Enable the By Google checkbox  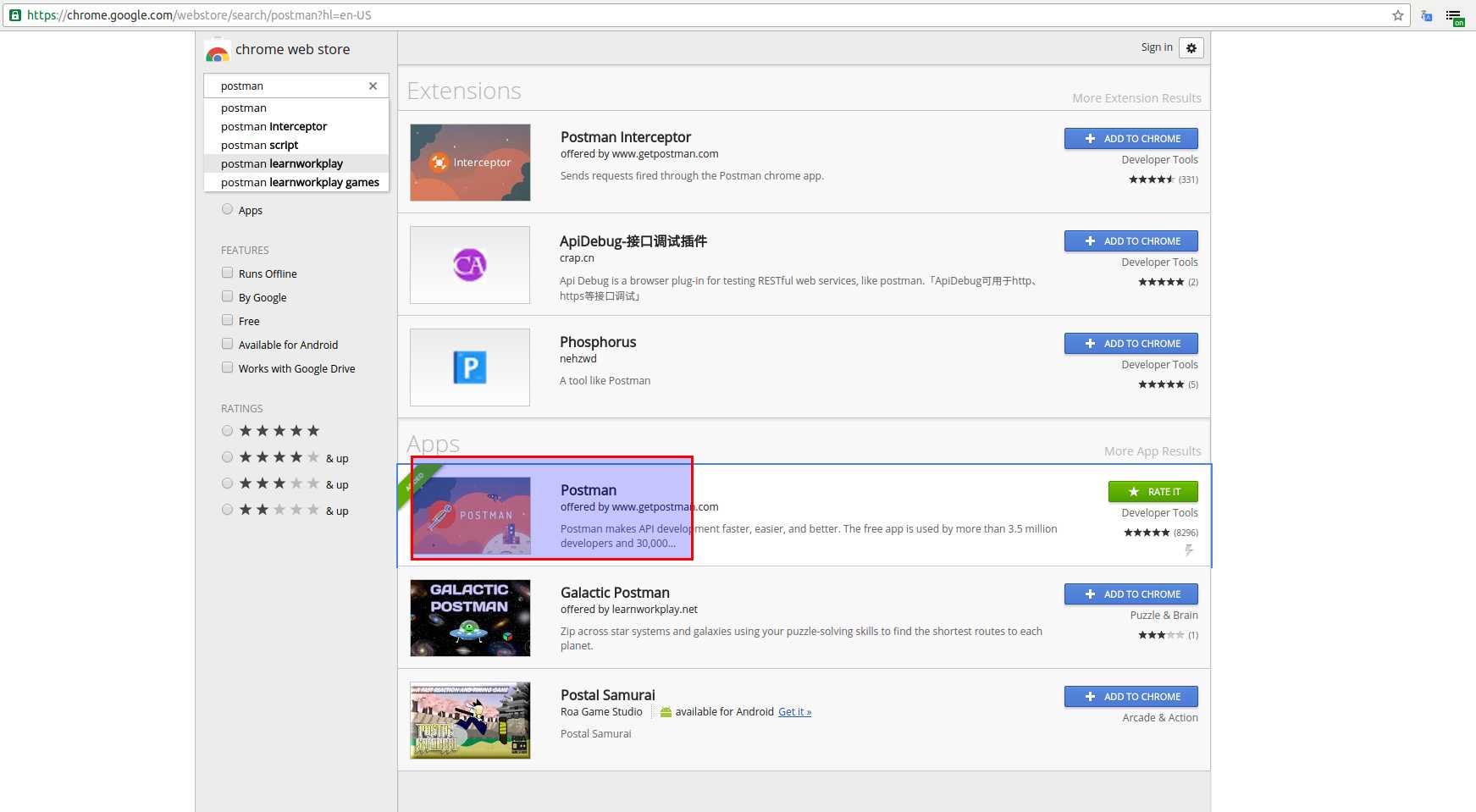(227, 296)
